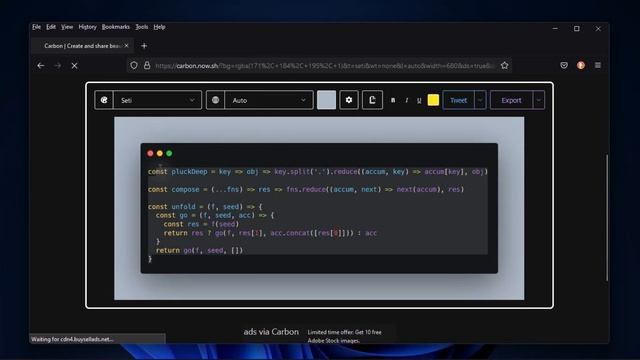This screenshot has width=640, height=360.
Task: Click the copy to clipboard icon
Action: 372,100
